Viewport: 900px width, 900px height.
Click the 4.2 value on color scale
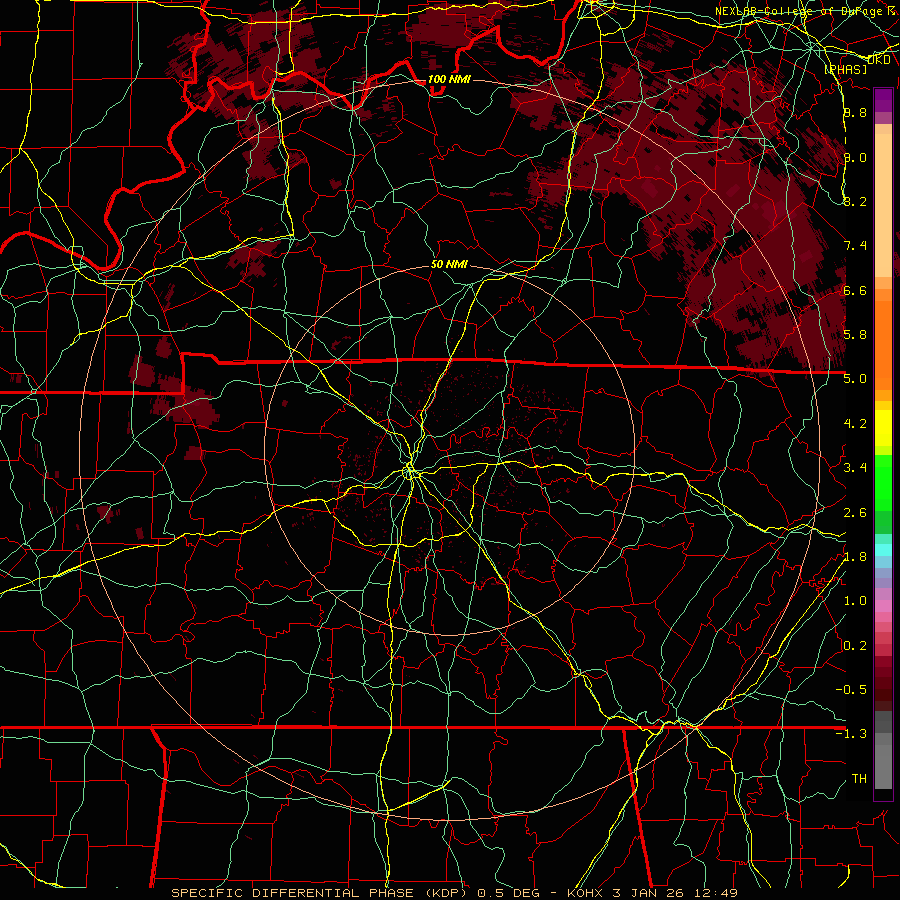(x=855, y=424)
